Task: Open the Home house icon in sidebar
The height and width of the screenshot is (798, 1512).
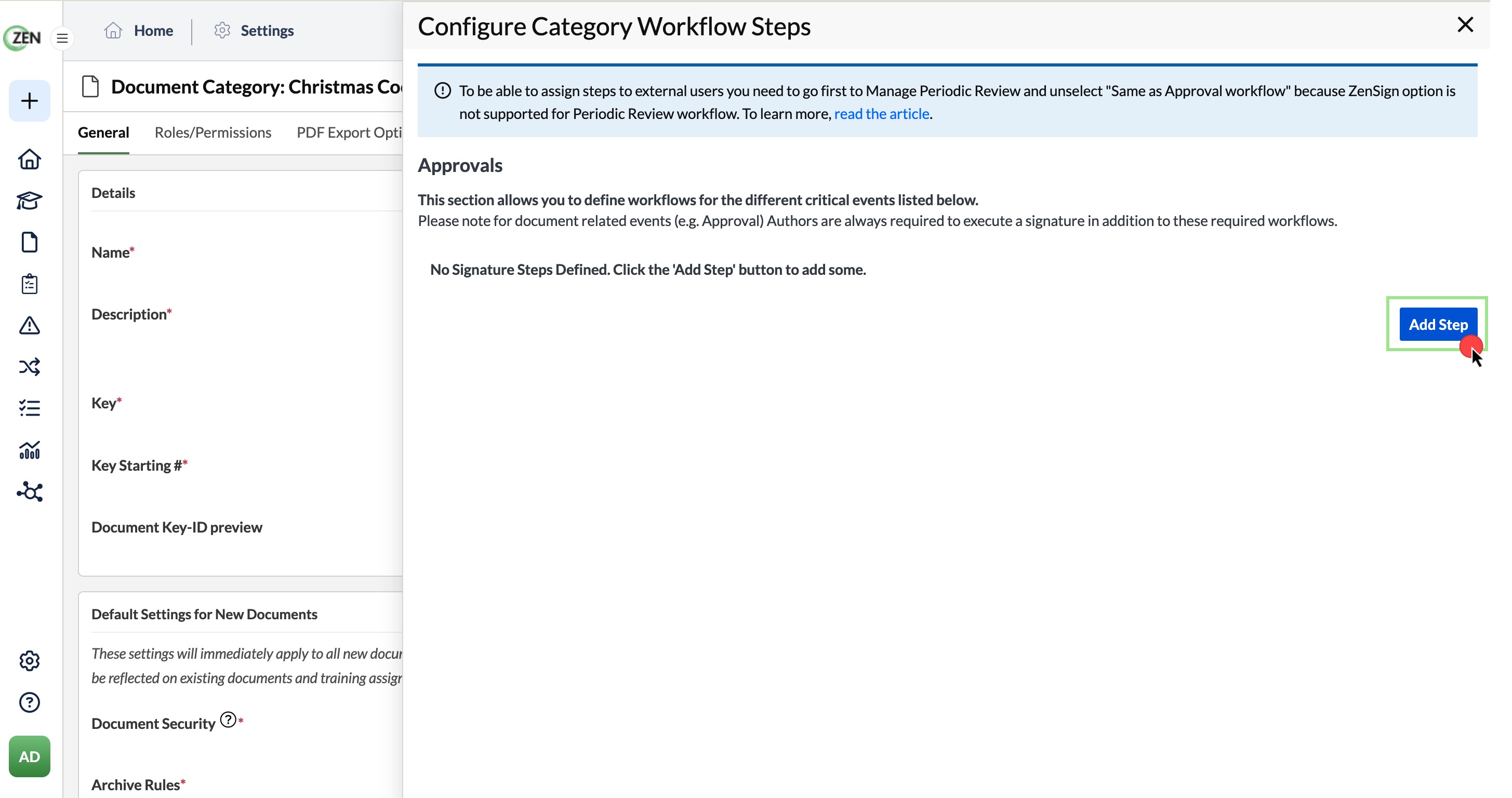Action: 29,159
